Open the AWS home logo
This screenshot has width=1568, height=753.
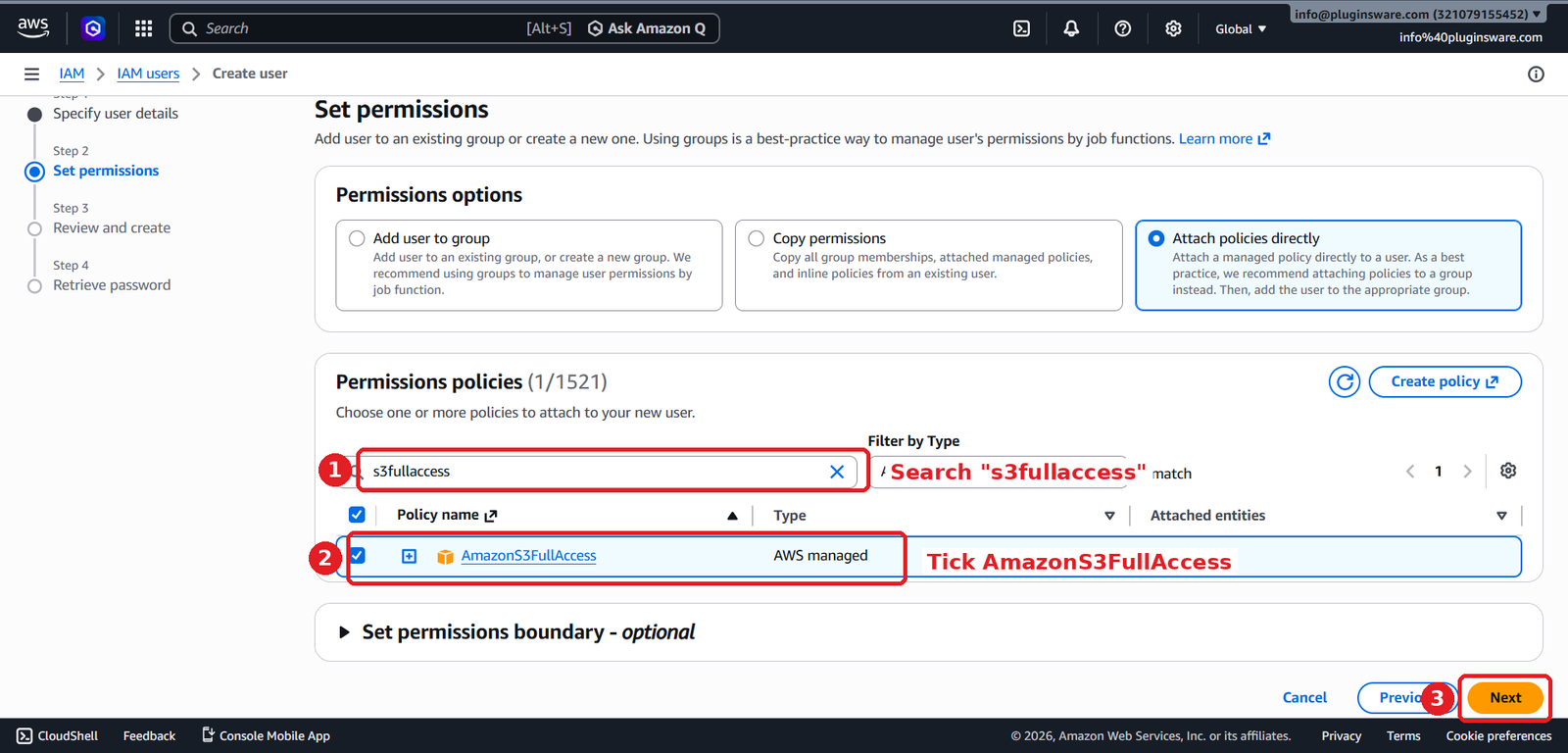[33, 28]
